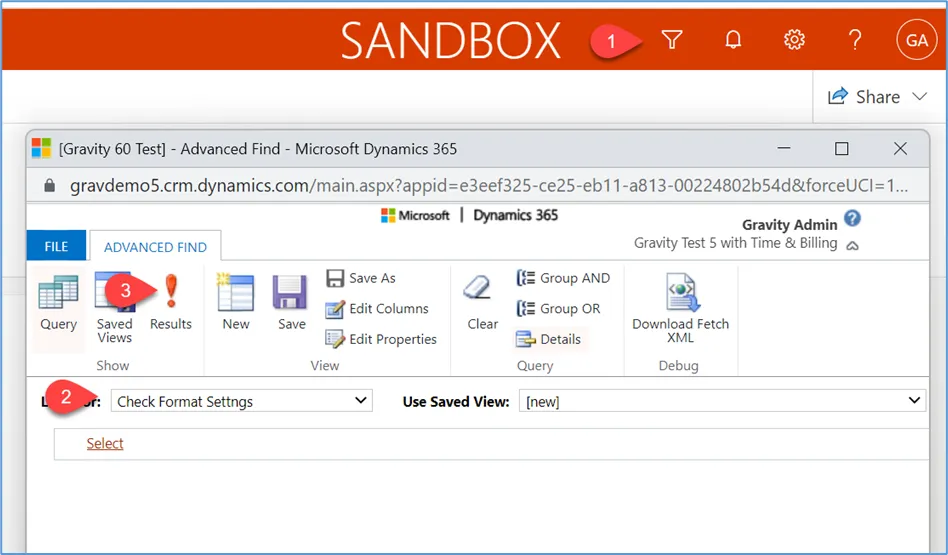Viewport: 948px width, 555px height.
Task: Click the Share button
Action: tap(865, 97)
